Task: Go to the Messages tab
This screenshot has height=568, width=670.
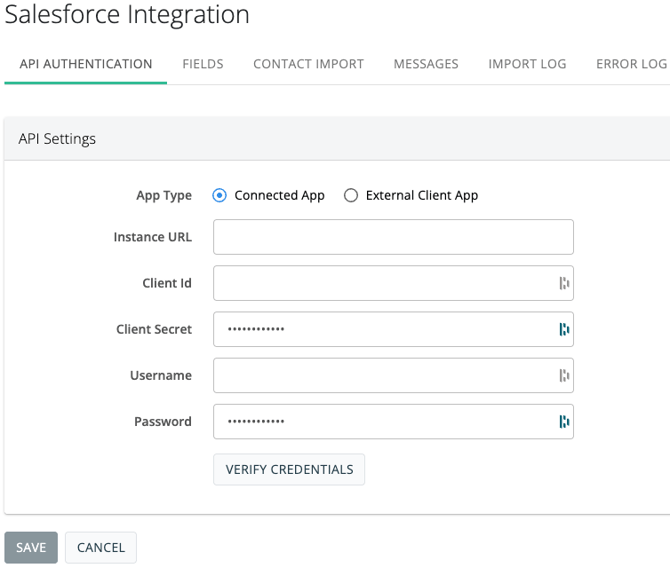Action: point(426,64)
